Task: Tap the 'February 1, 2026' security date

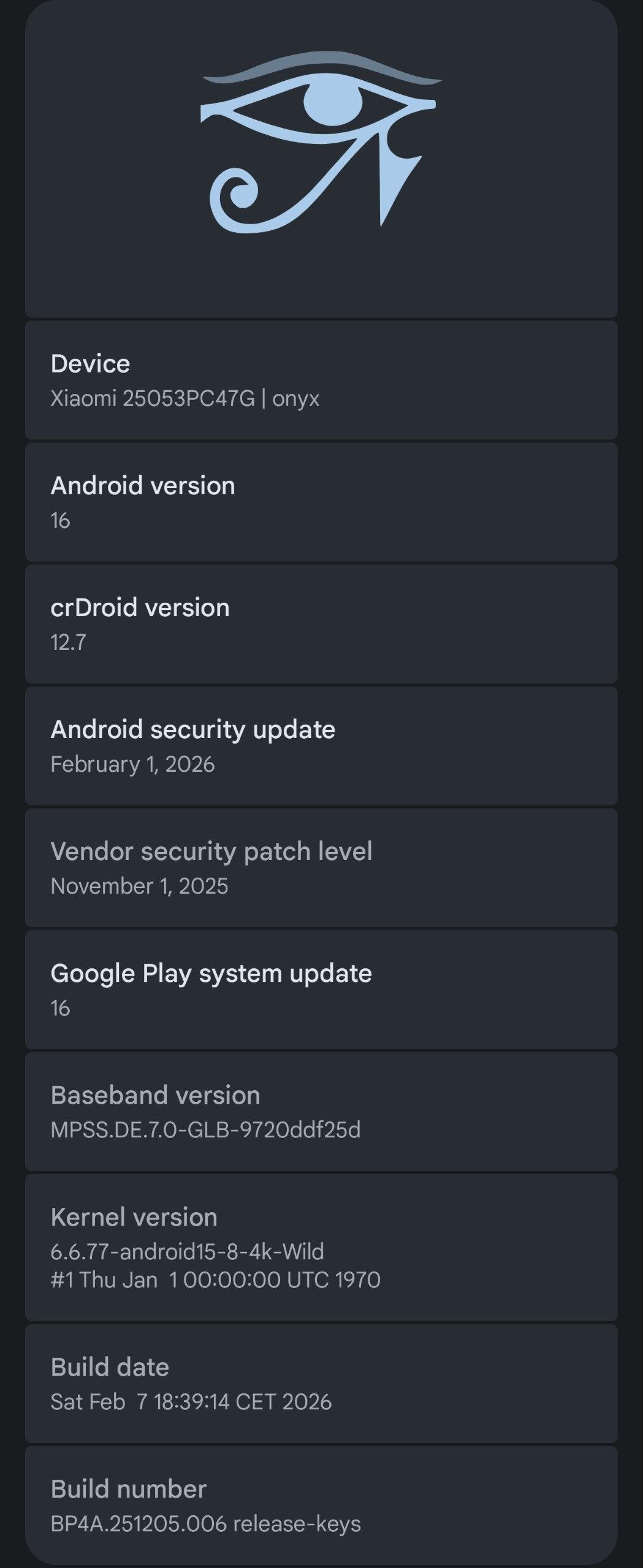Action: coord(132,764)
